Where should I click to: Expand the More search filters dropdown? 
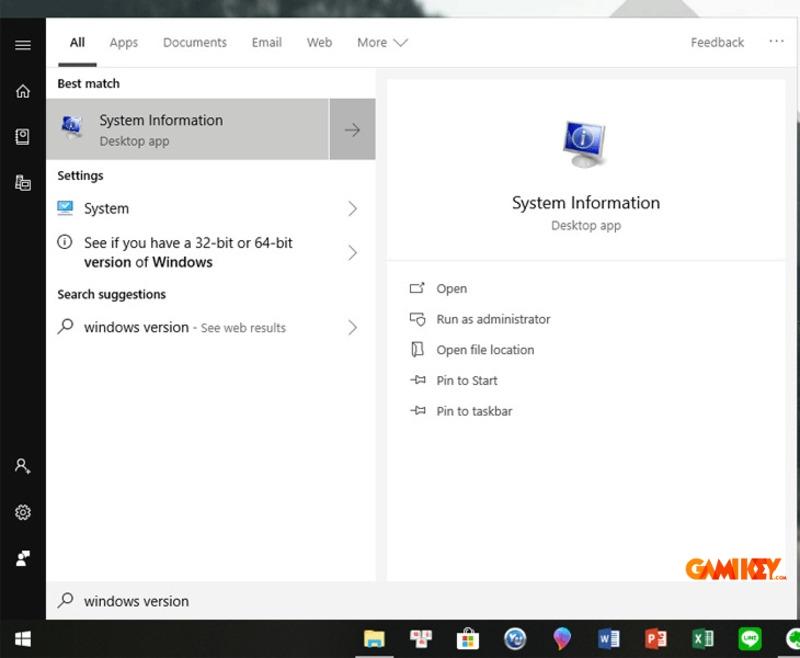[x=381, y=42]
